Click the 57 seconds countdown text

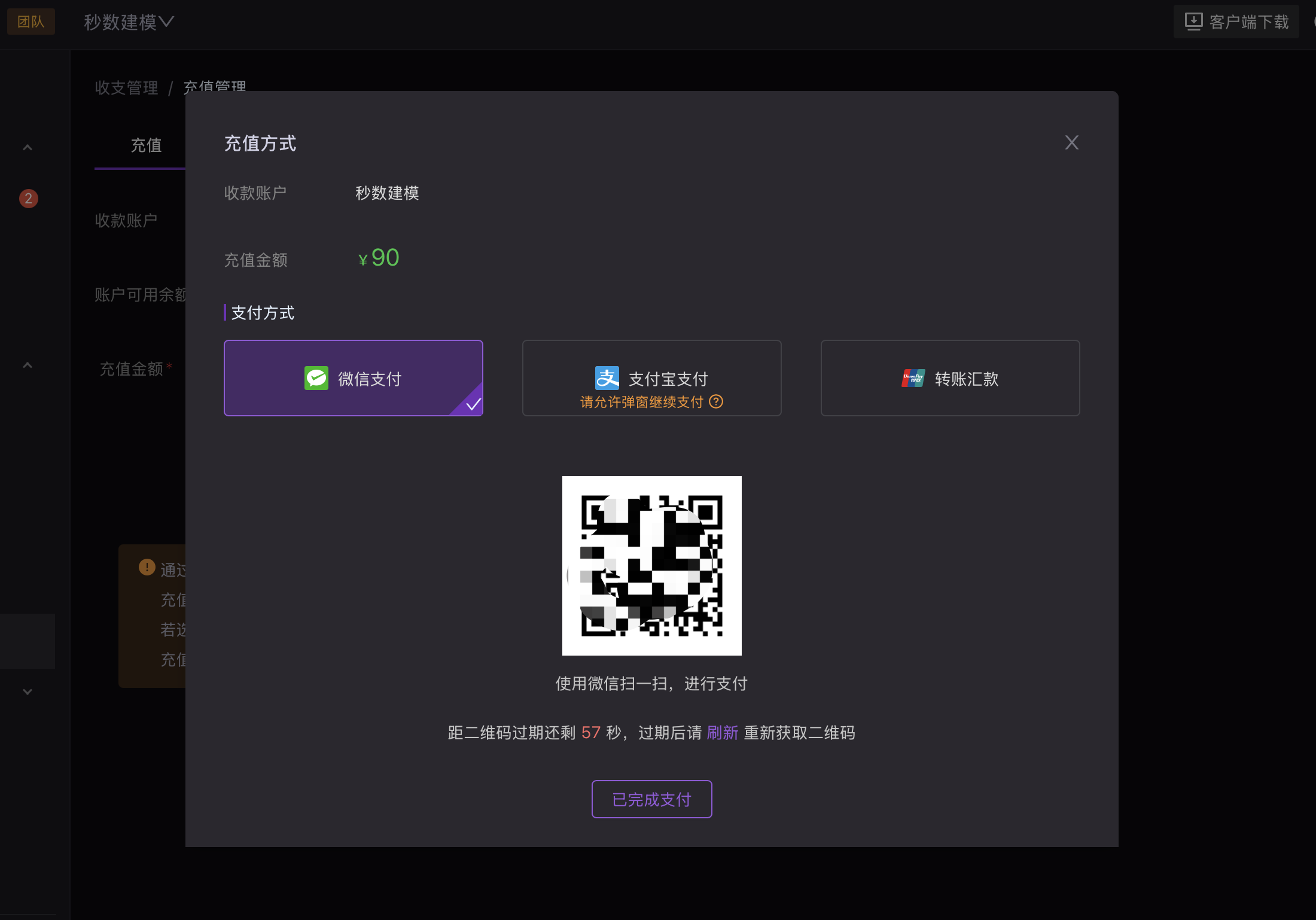click(x=591, y=733)
